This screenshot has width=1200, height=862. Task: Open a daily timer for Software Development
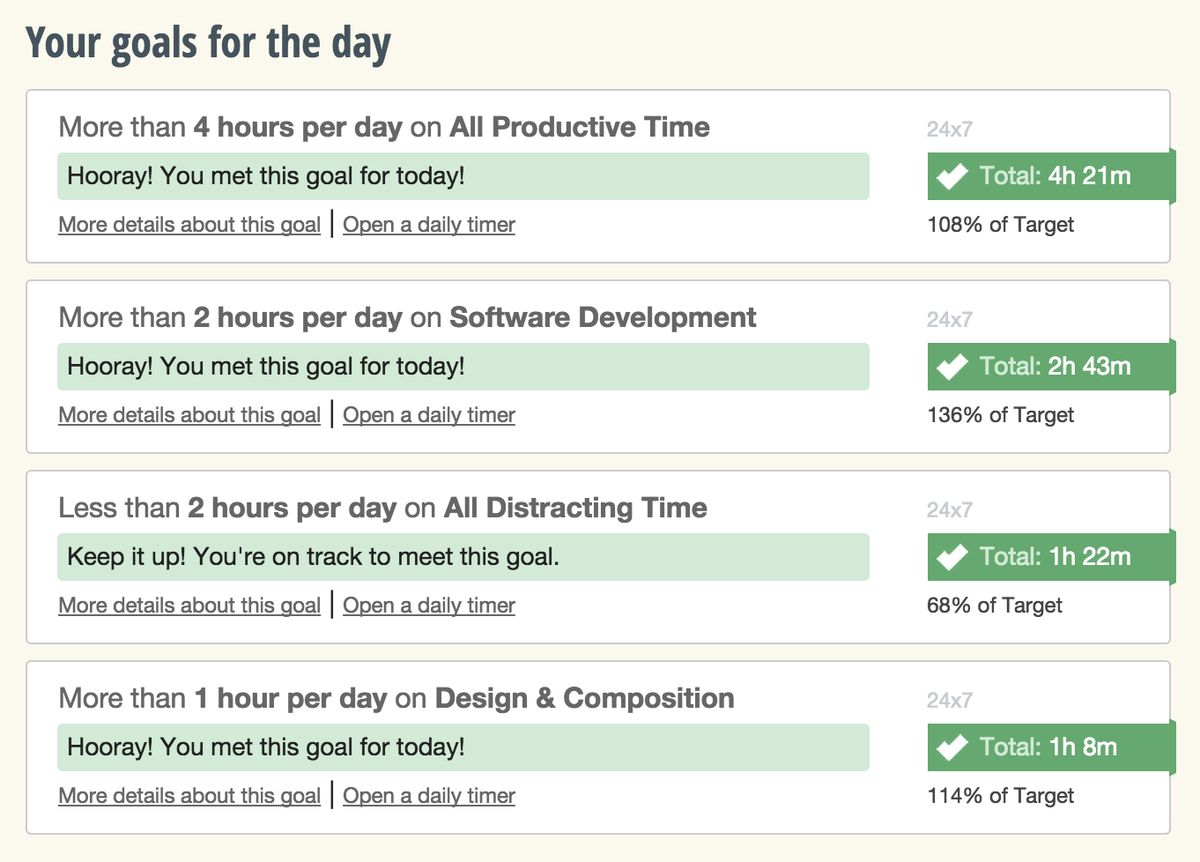[429, 415]
